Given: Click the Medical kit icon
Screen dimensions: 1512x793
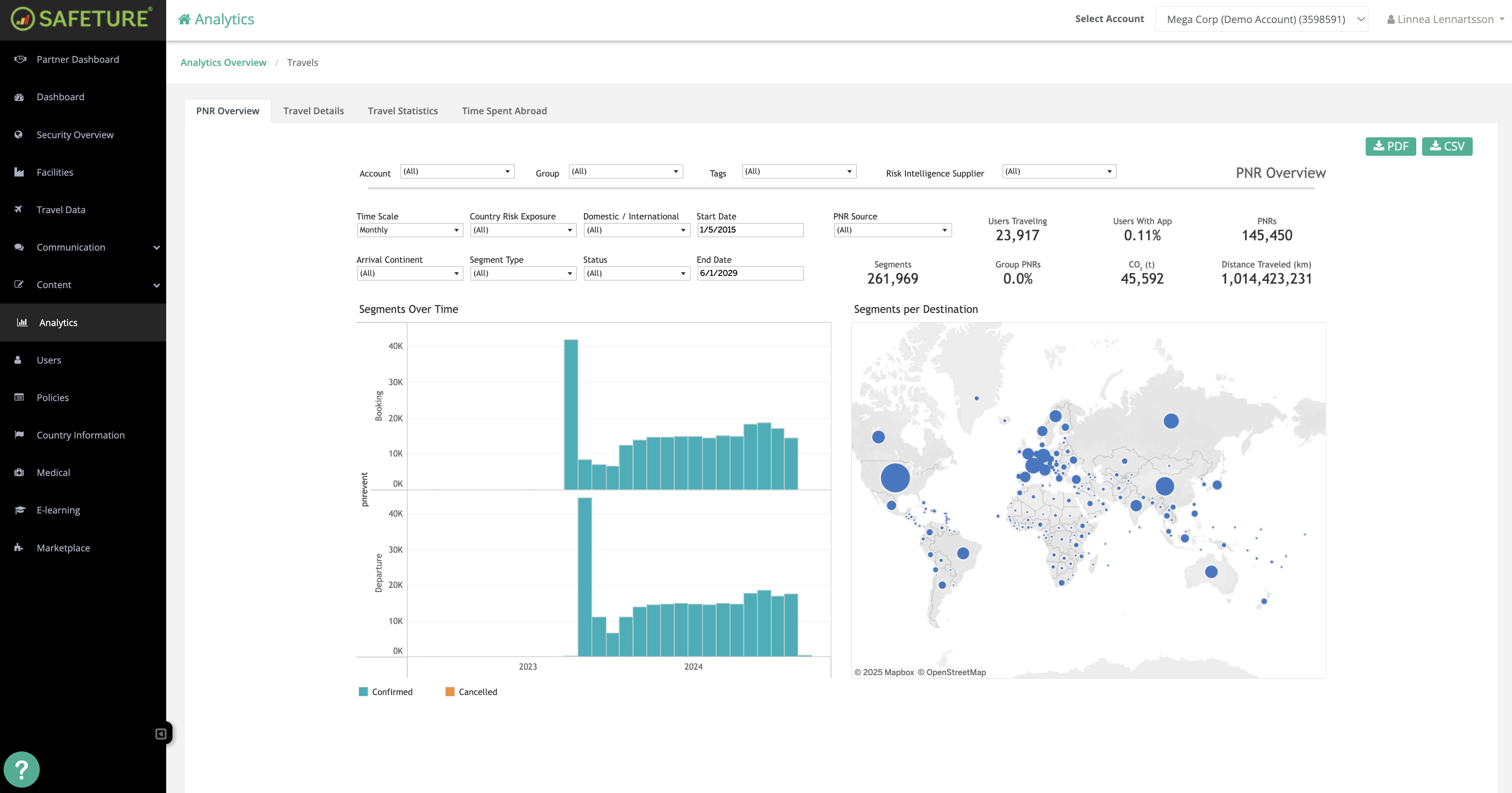Looking at the screenshot, I should pyautogui.click(x=19, y=472).
